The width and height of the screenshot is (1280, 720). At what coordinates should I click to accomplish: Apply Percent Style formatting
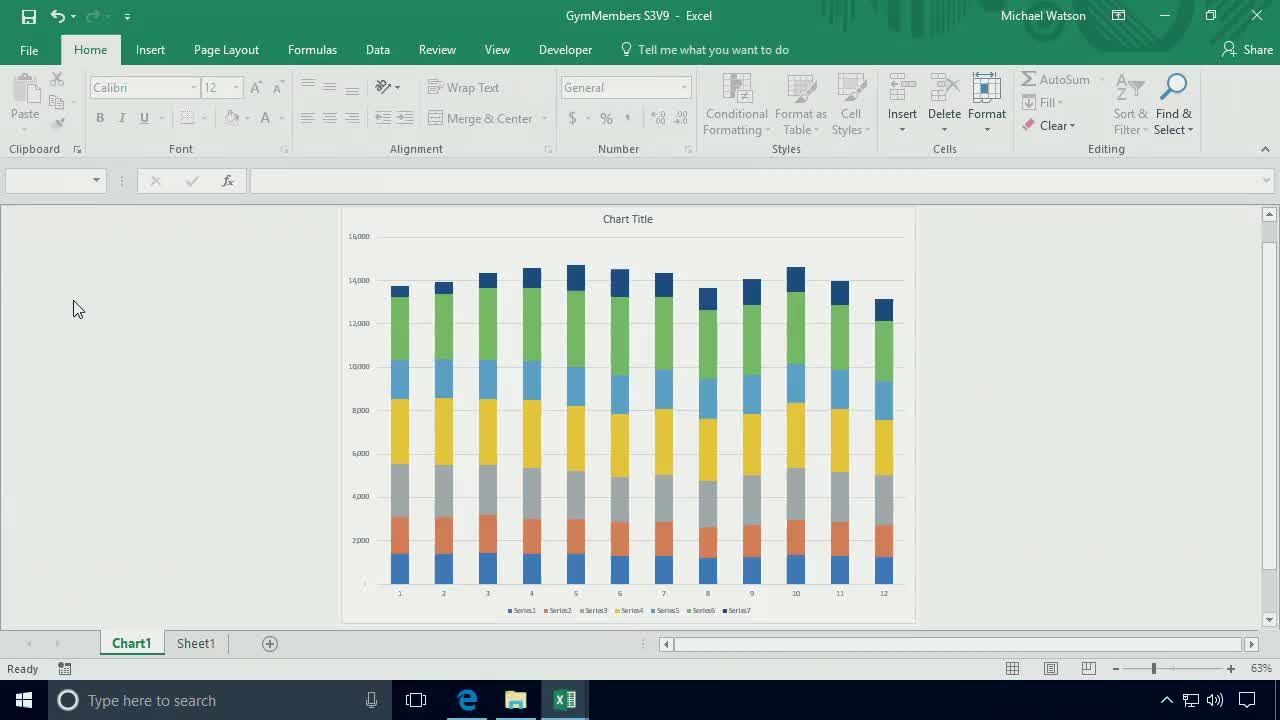(606, 118)
